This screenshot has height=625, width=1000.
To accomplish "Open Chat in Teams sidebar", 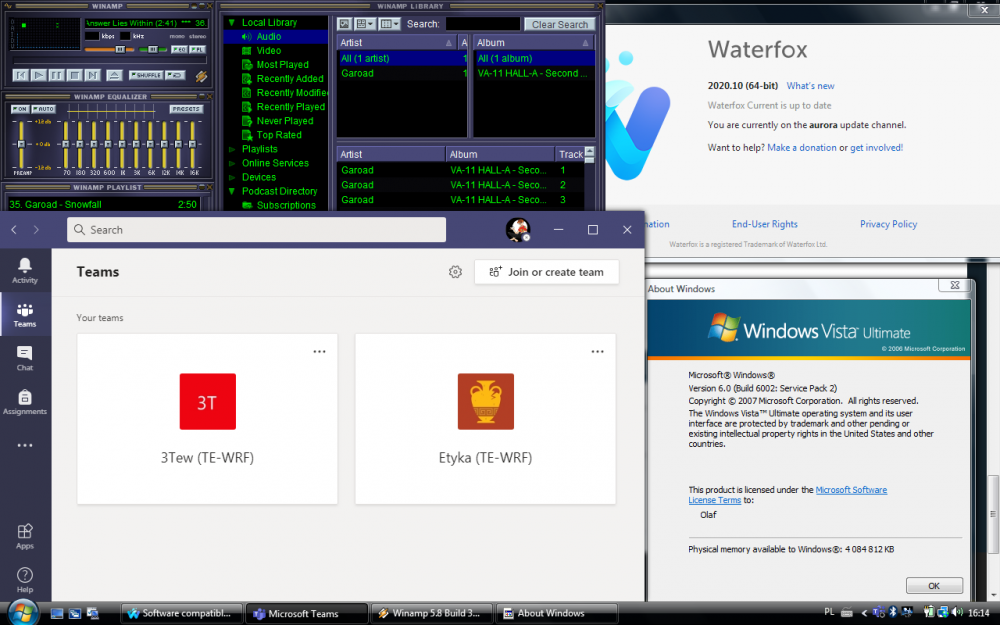I will click(25, 358).
